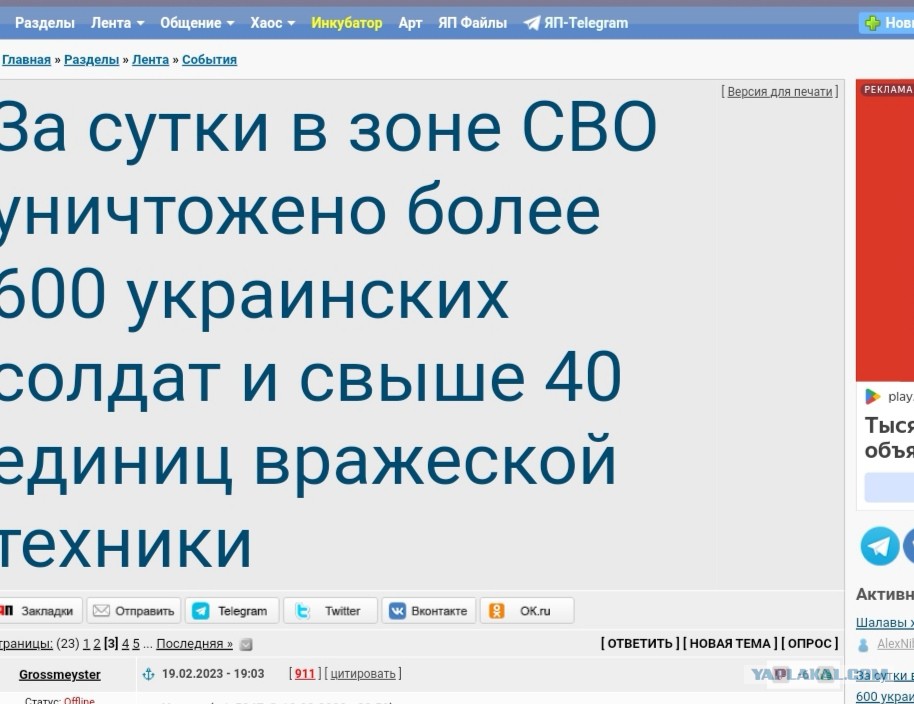Click ОТВЕТИТЬ to reply
The width and height of the screenshot is (914, 704).
640,643
